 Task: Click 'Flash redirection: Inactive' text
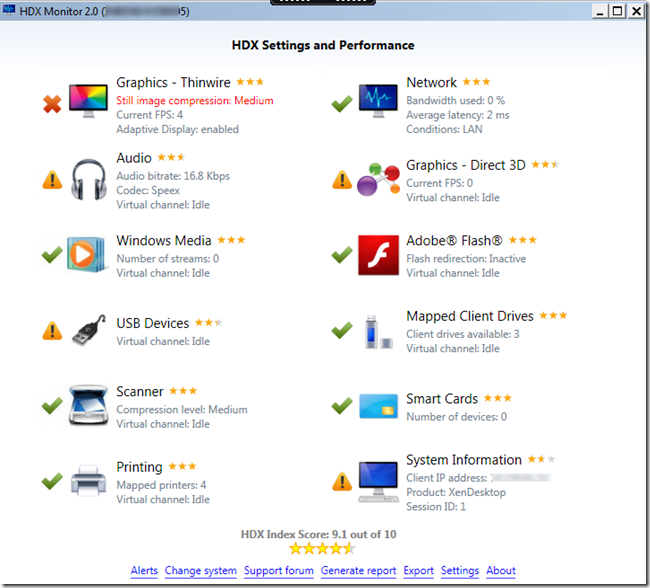point(466,259)
